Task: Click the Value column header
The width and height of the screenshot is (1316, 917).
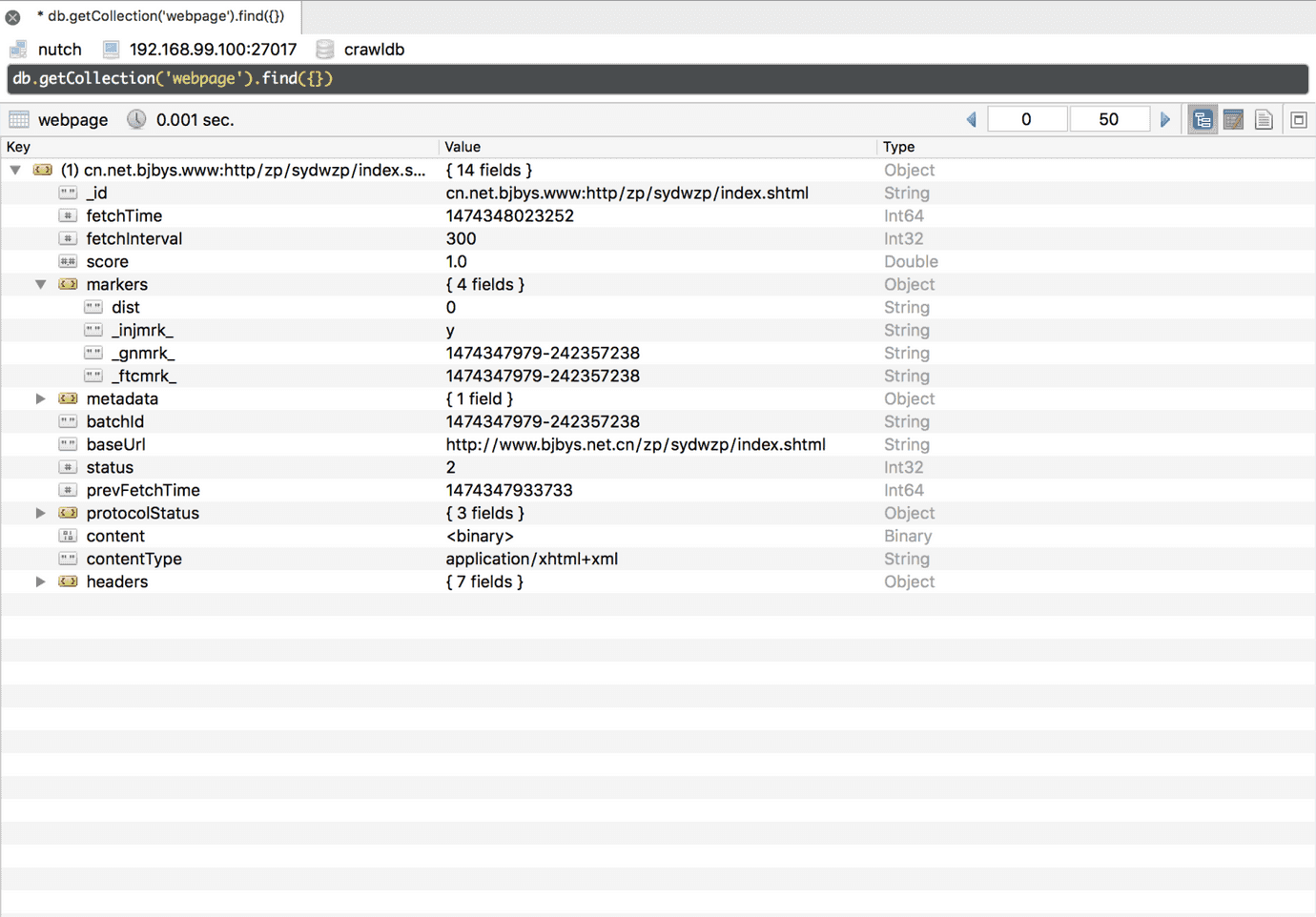Action: pos(463,147)
